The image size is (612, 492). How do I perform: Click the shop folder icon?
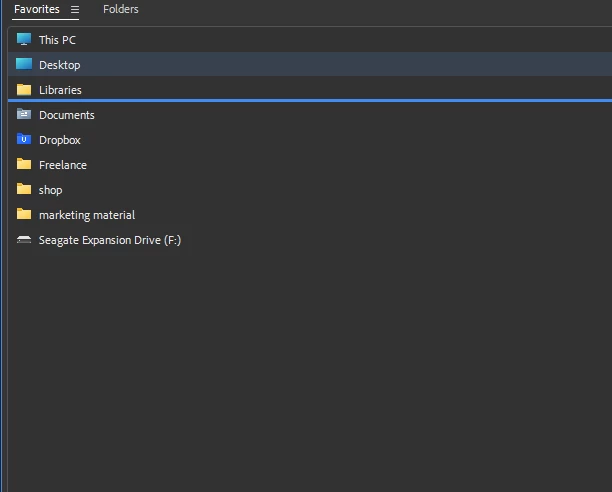24,189
